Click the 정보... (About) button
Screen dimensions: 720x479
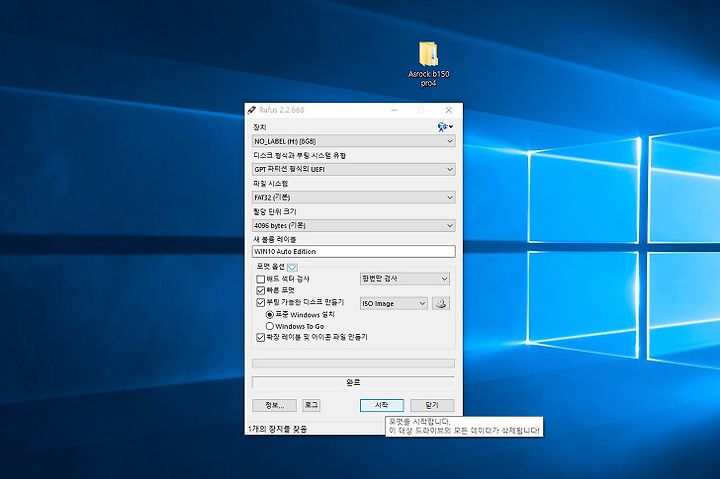tap(274, 406)
